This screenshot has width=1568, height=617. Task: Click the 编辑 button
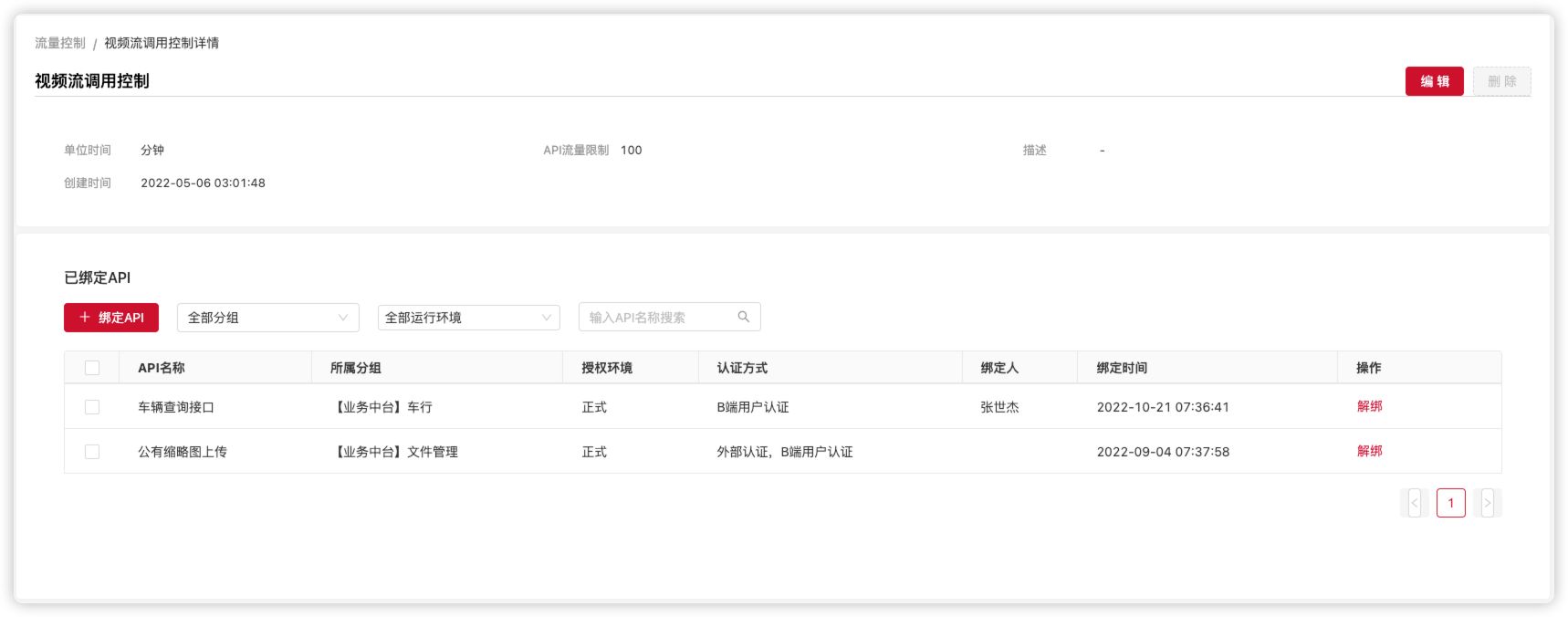click(1434, 81)
